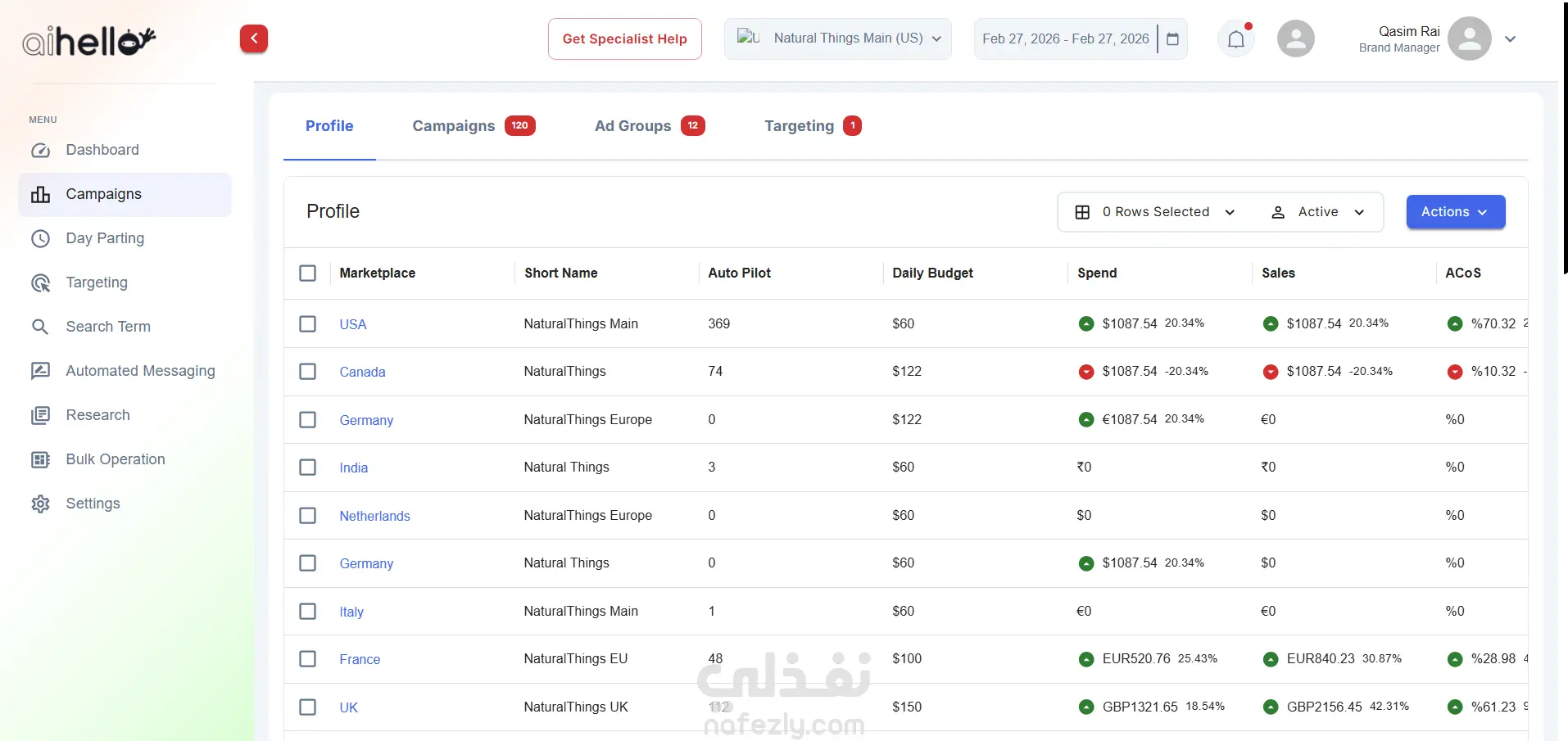
Task: Click the grey profile avatar beside the bell
Action: [1296, 38]
